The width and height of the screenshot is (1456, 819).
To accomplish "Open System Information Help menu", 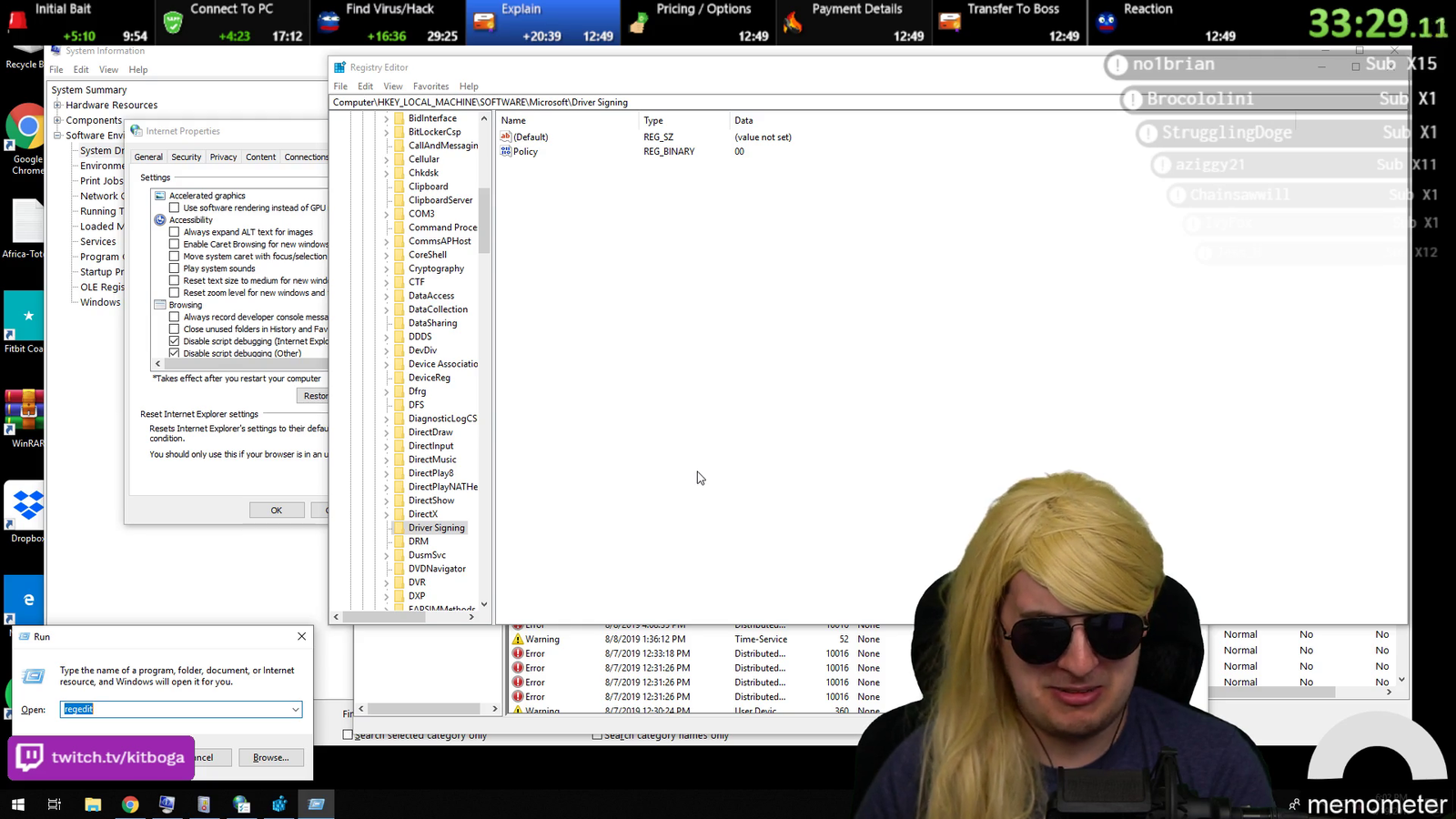I will 138,70.
